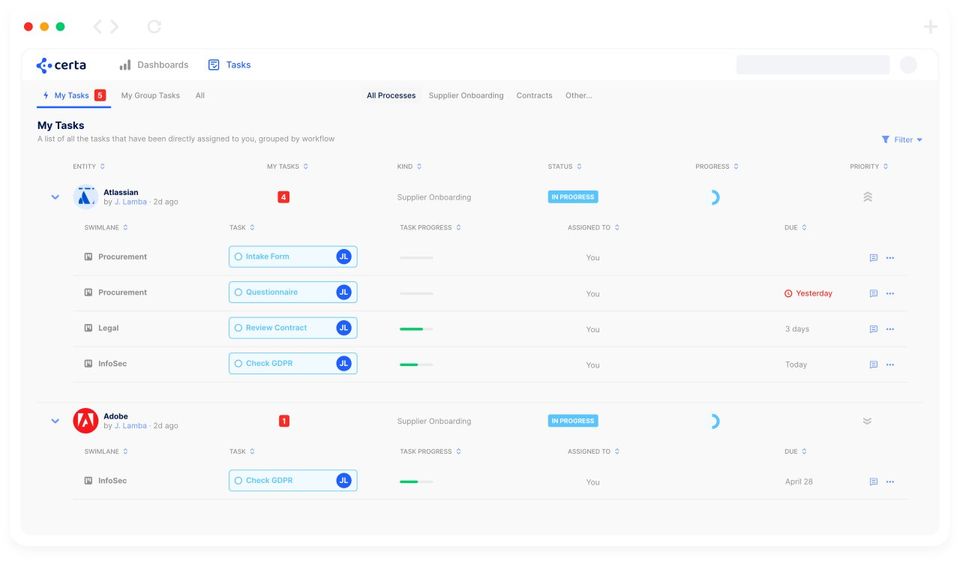Viewport: 960px width, 561px height.
Task: Click the Certa logo
Action: point(61,65)
